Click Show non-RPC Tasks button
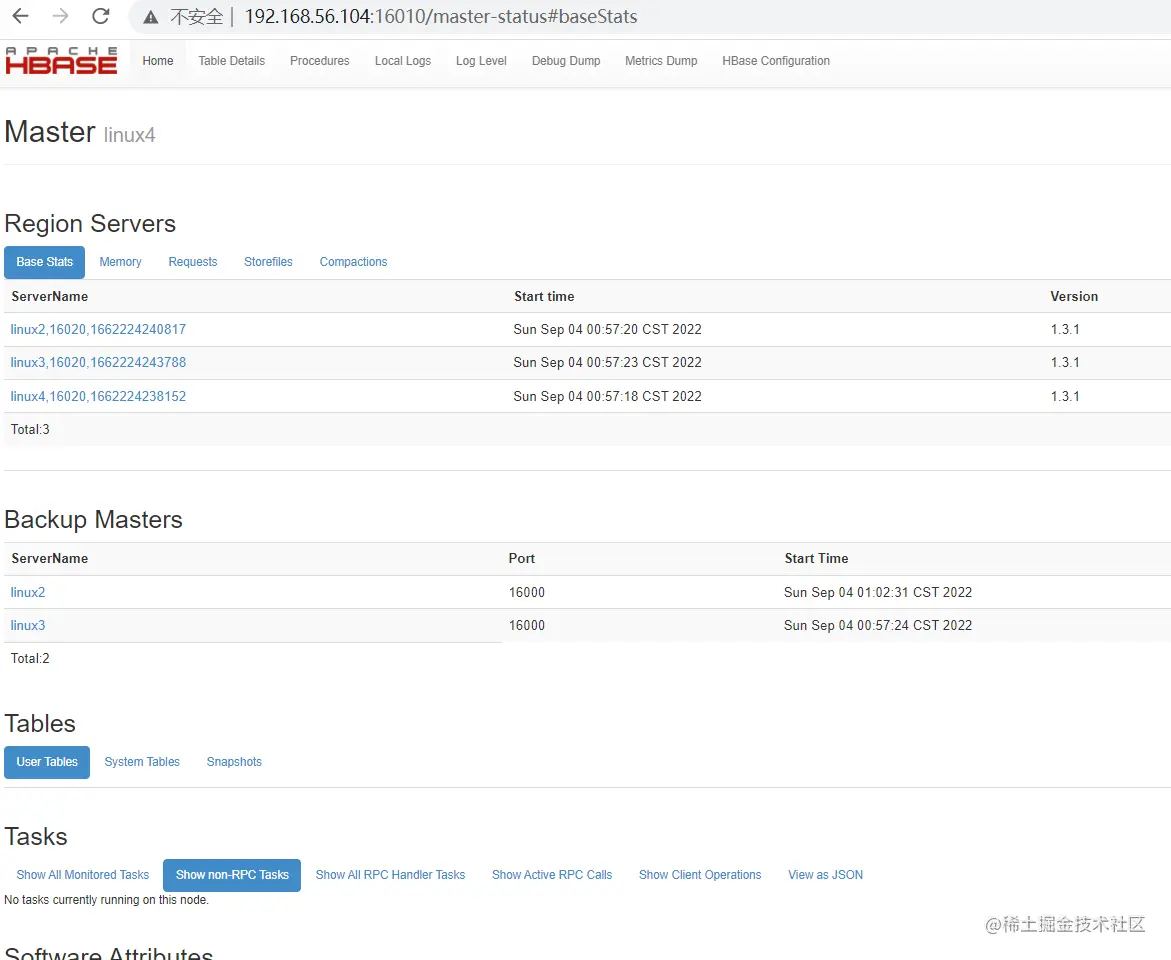 point(232,875)
